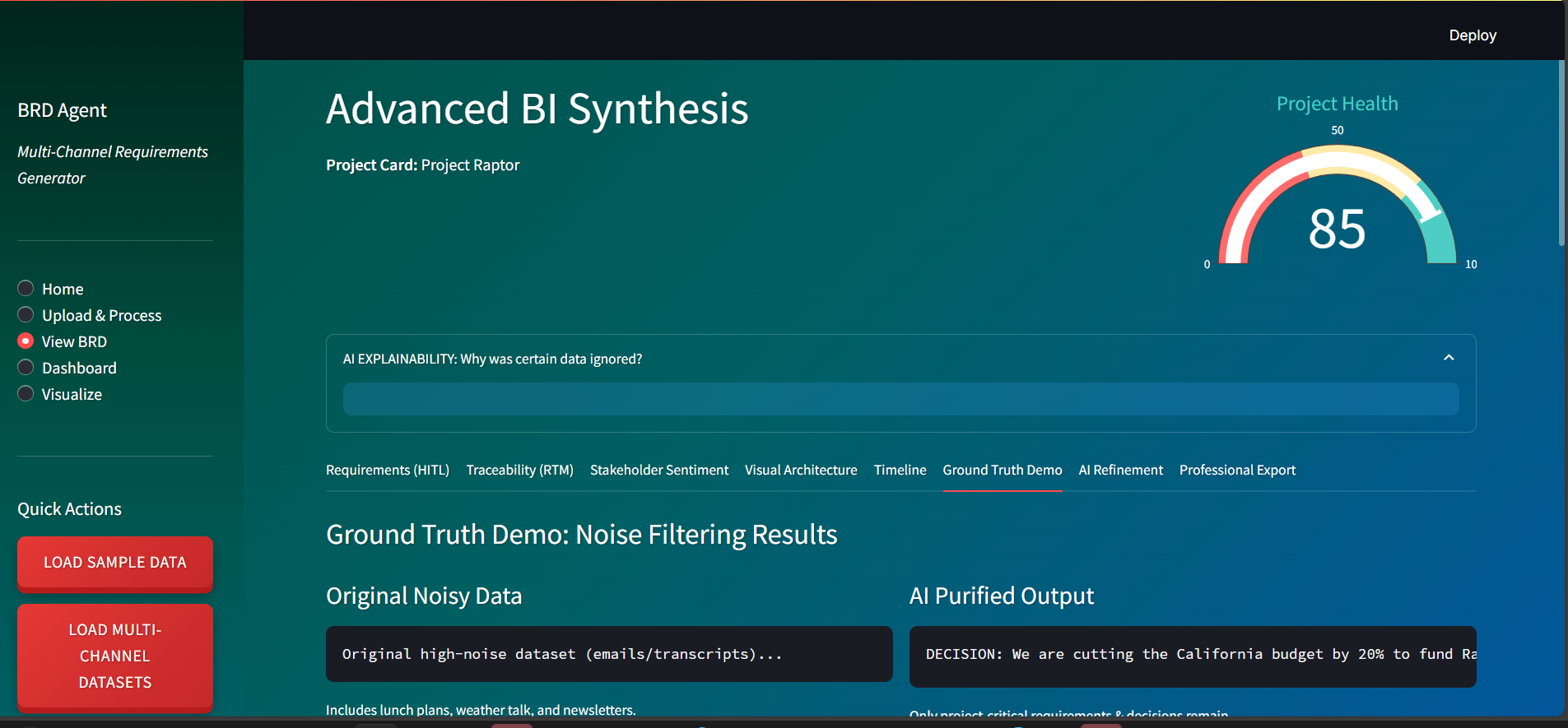1568x728 pixels.
Task: Click the LOAD MULTI-CHANNEL DATASETS button
Action: tap(115, 656)
